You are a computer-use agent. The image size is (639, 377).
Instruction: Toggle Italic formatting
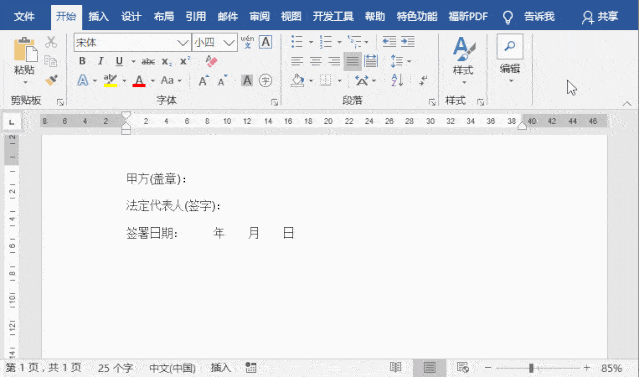[x=100, y=61]
